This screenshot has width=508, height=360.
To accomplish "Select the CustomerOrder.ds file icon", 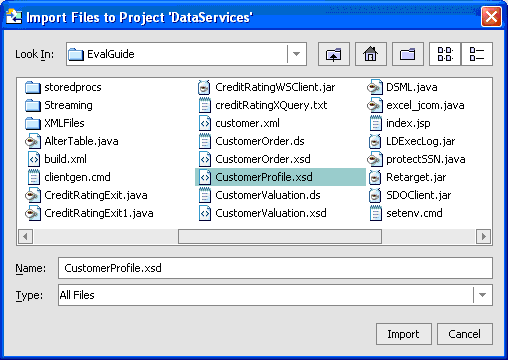I will click(x=205, y=141).
